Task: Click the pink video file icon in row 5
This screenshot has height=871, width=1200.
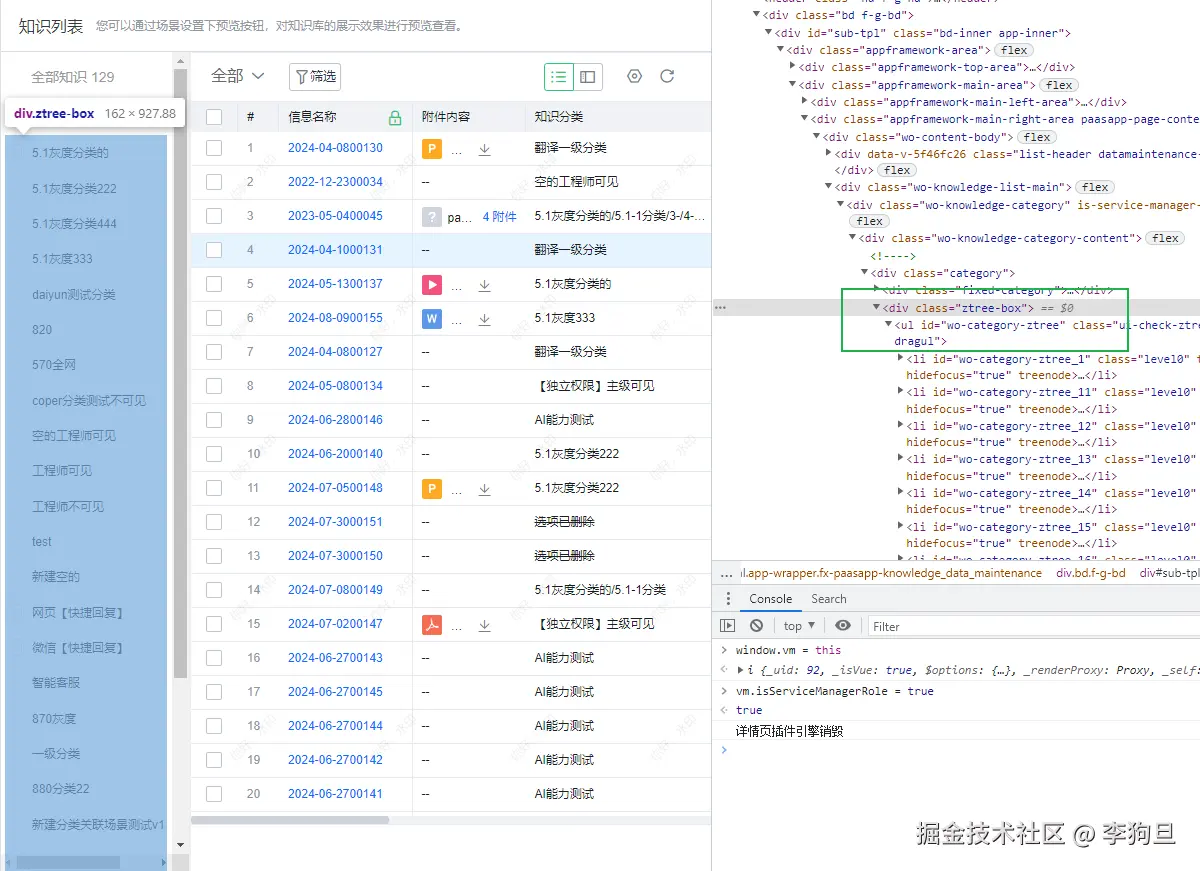Action: click(x=431, y=285)
